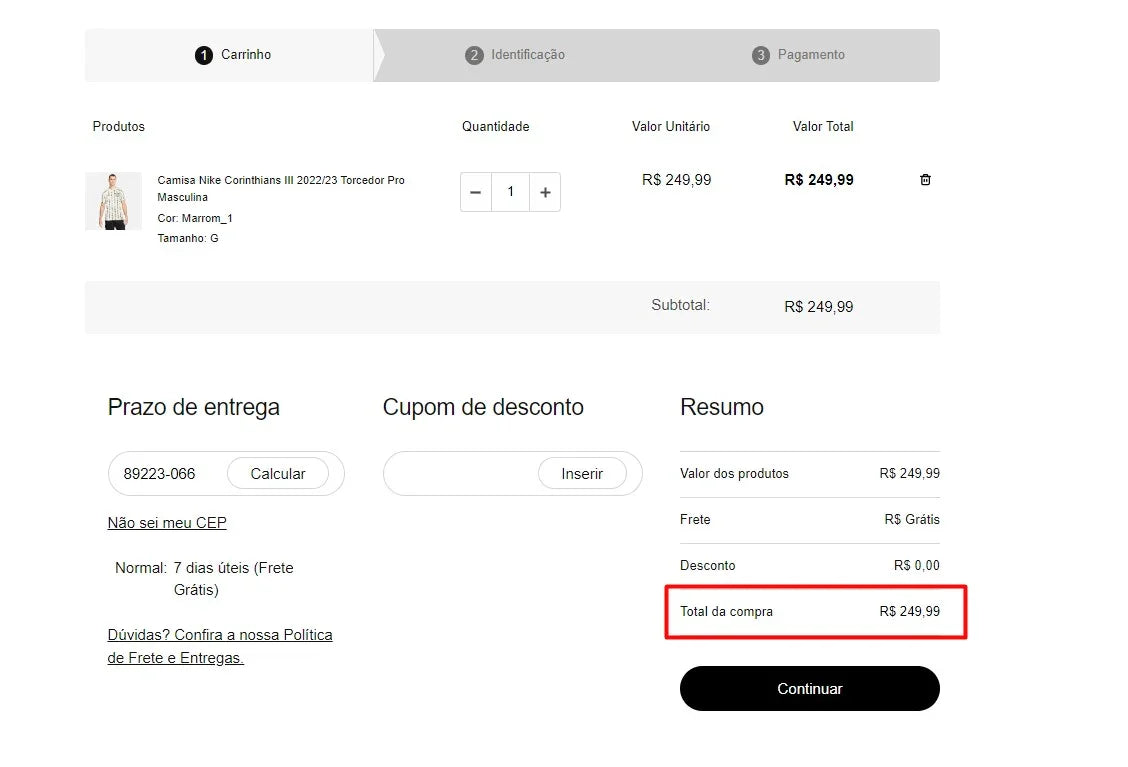1128x767 pixels.
Task: Click the Total da compra row
Action: tap(810, 611)
